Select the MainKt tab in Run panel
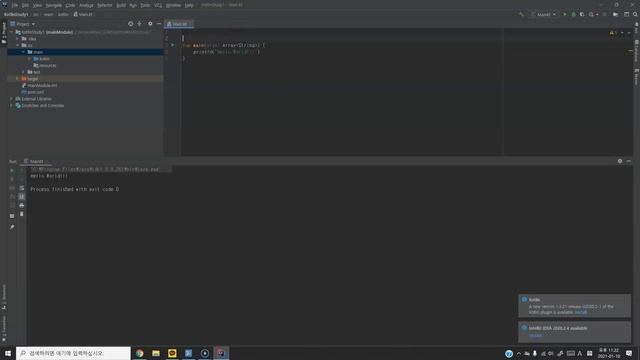Image resolution: width=640 pixels, height=360 pixels. [36, 161]
